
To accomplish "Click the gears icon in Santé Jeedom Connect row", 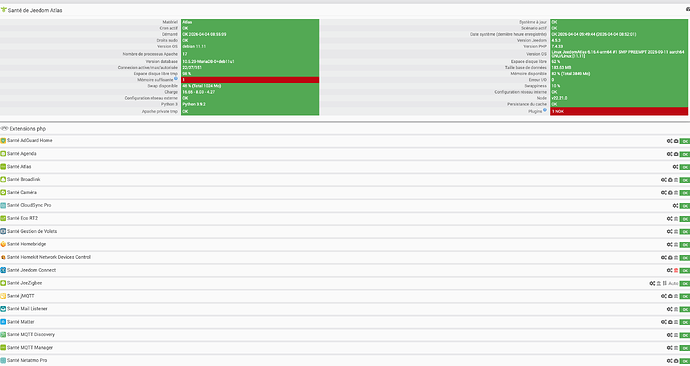I will (669, 270).
